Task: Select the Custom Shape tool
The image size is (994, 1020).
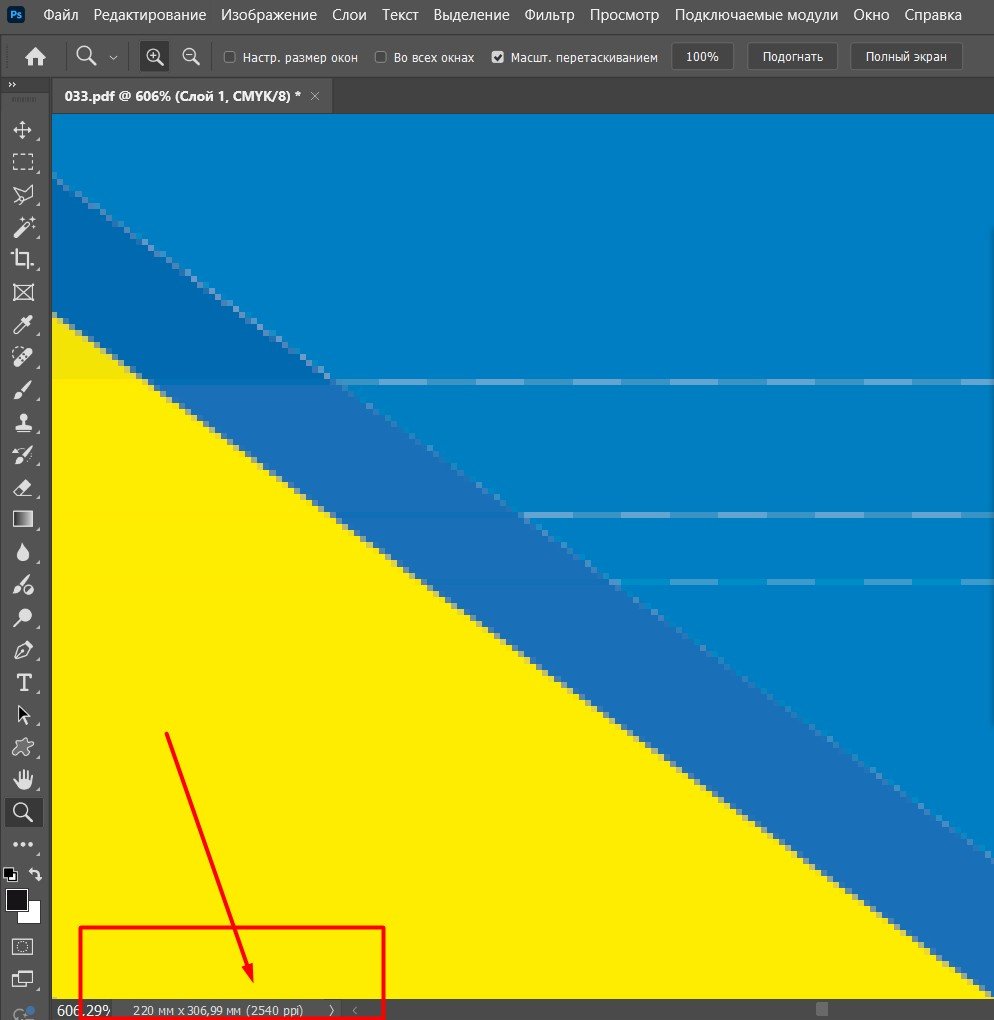Action: click(x=23, y=747)
